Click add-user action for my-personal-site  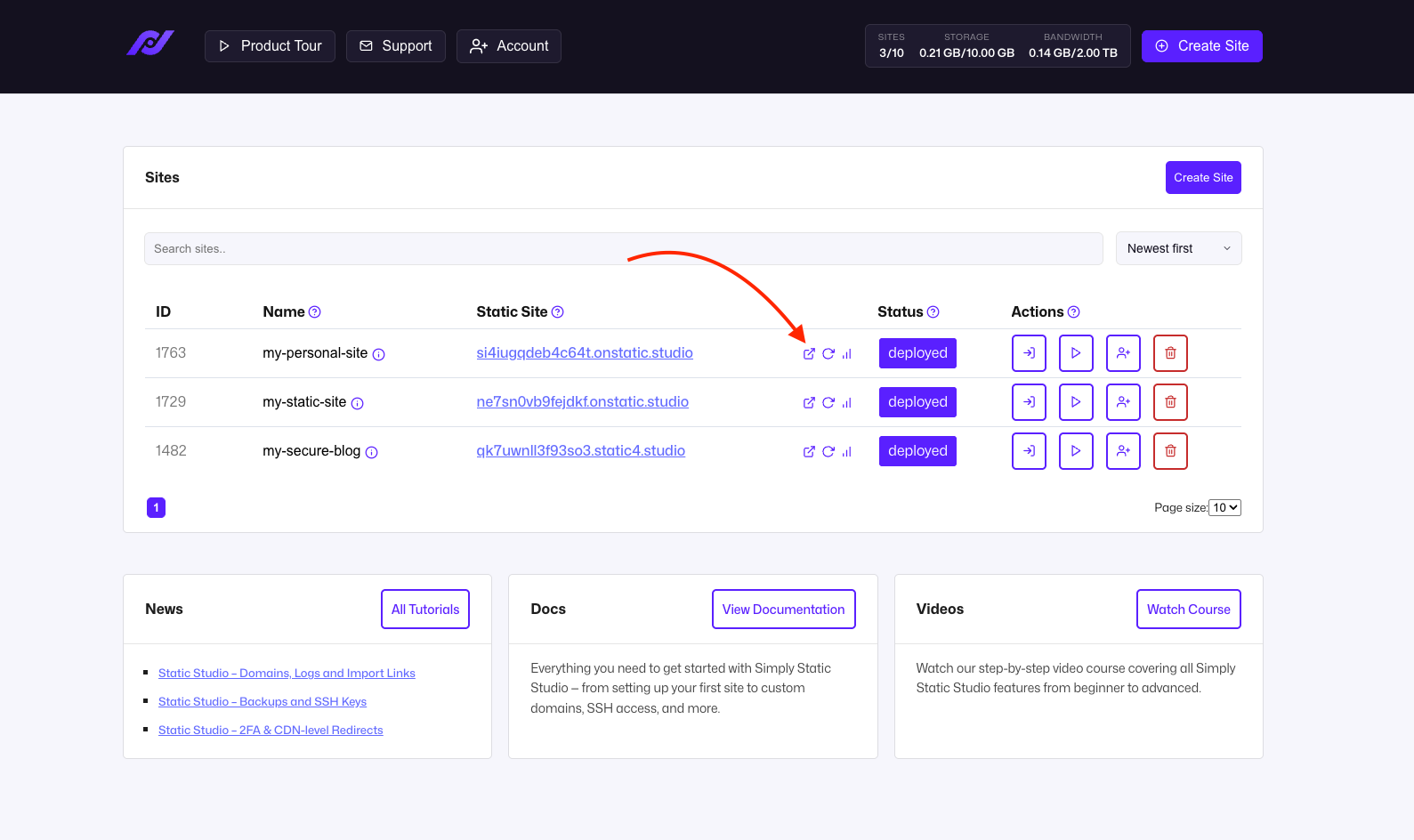pos(1123,353)
